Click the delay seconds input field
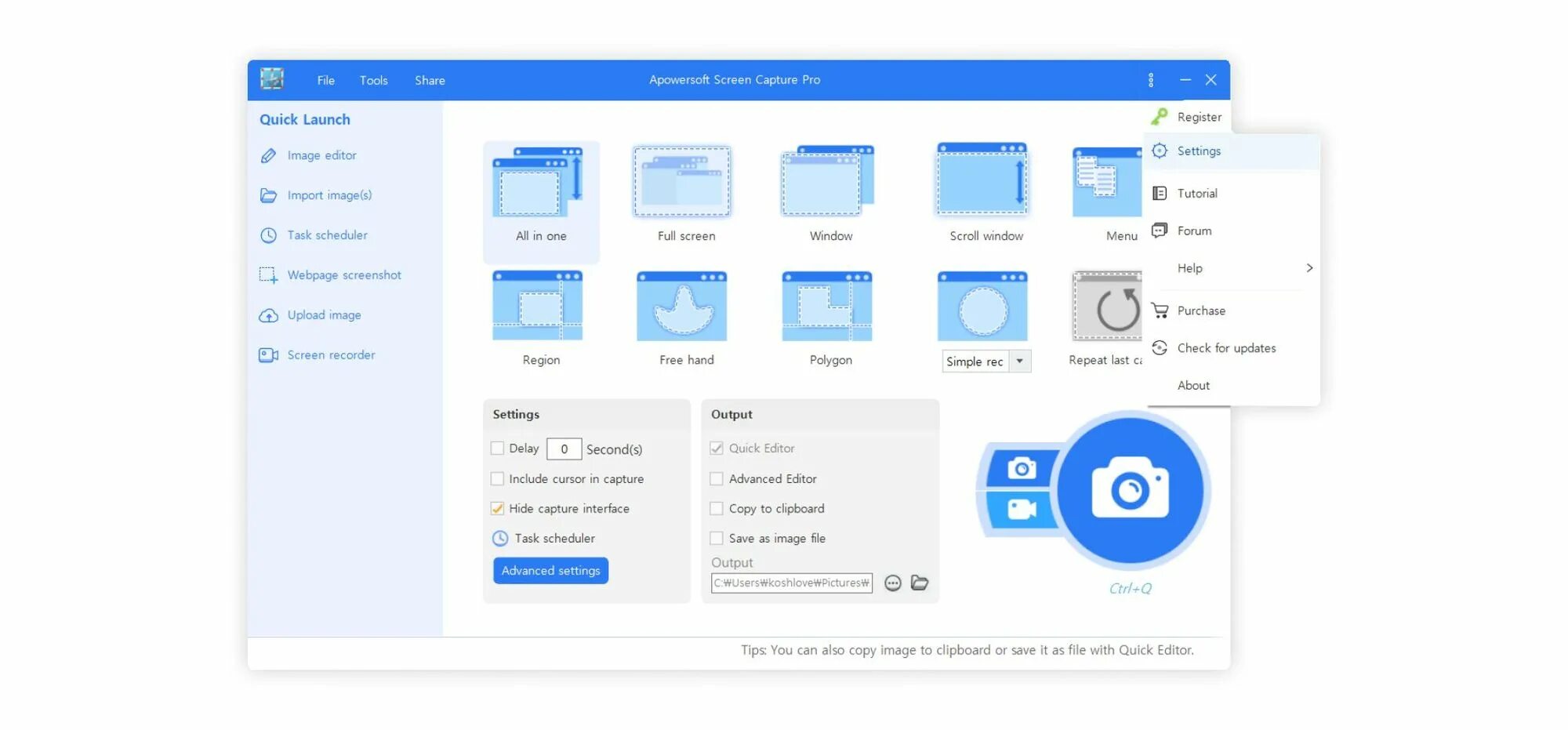The width and height of the screenshot is (1568, 730). pos(564,449)
